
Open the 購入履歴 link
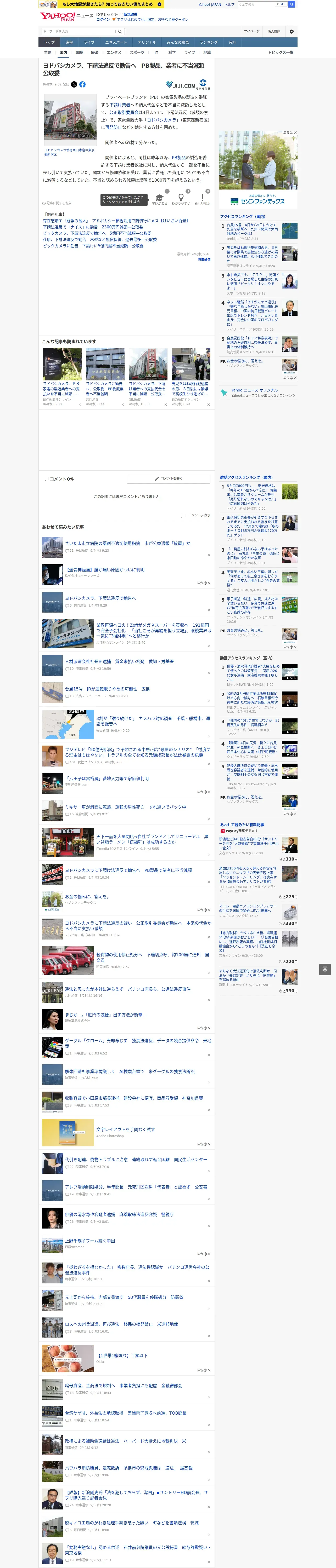coord(274,32)
